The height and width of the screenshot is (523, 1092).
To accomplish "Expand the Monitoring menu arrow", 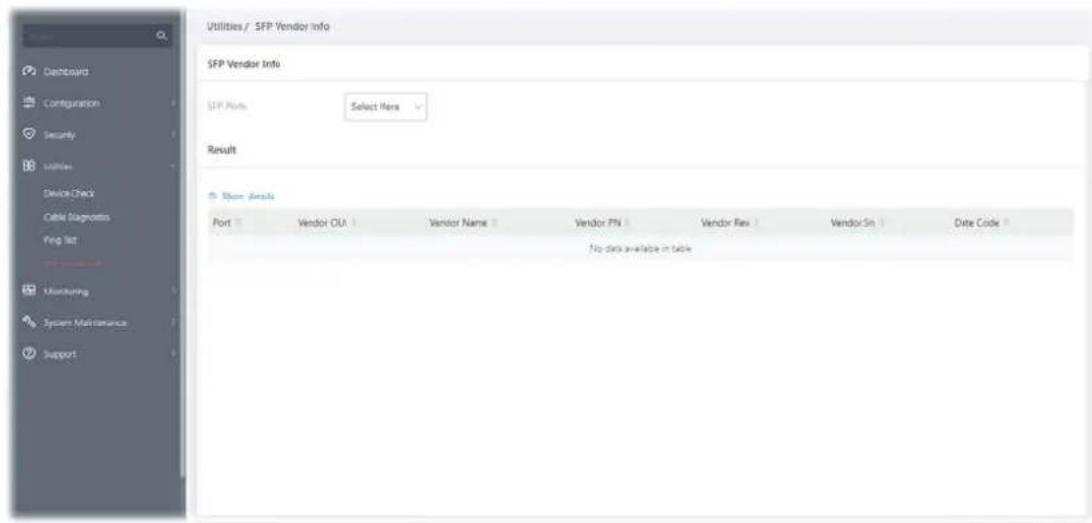I will [175, 292].
